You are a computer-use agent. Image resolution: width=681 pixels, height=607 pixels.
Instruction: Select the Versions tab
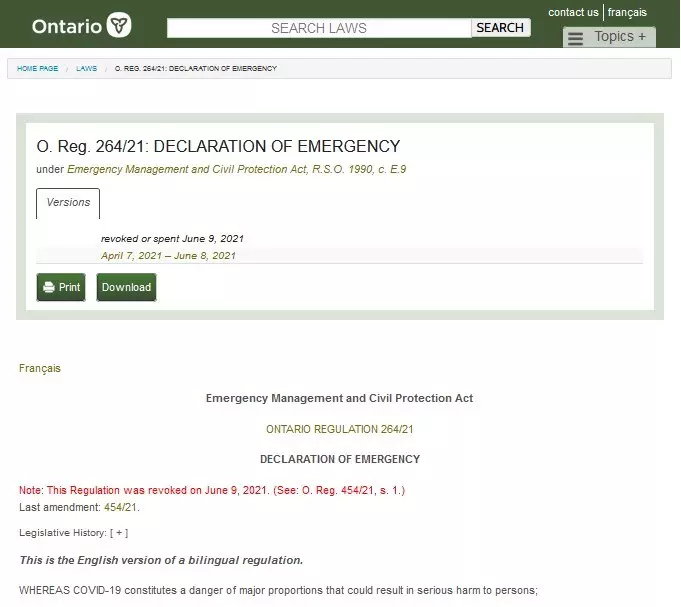click(68, 203)
